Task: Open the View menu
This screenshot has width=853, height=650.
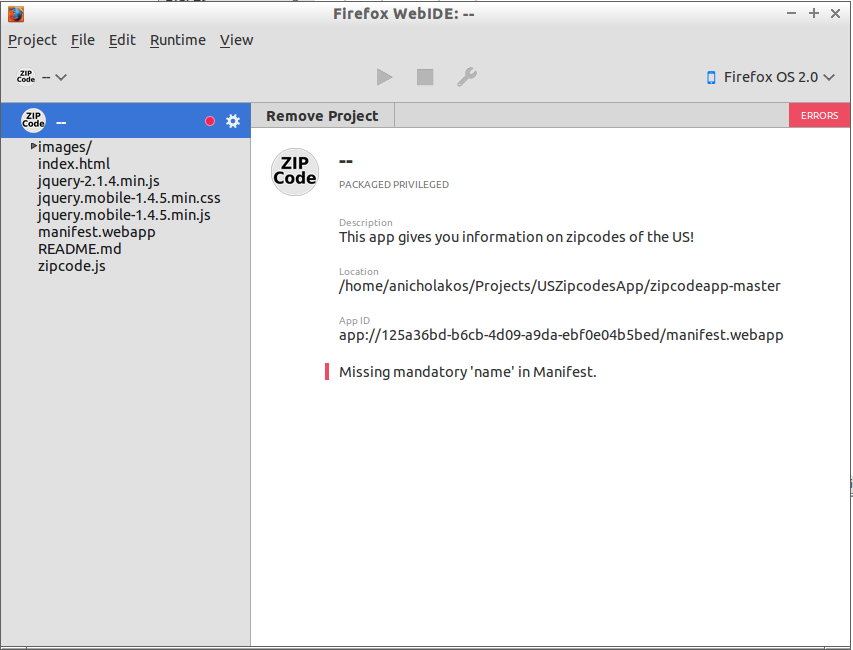Action: point(236,40)
